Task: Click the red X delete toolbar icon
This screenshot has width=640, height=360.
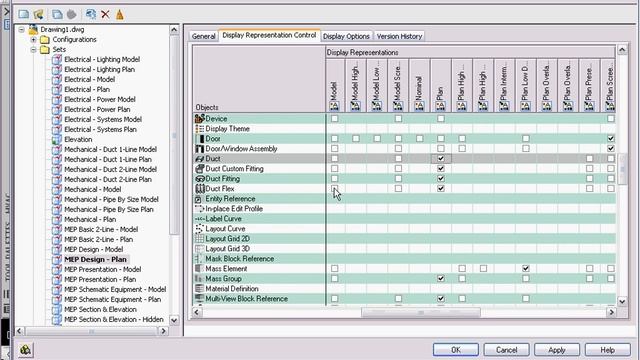Action: click(105, 14)
